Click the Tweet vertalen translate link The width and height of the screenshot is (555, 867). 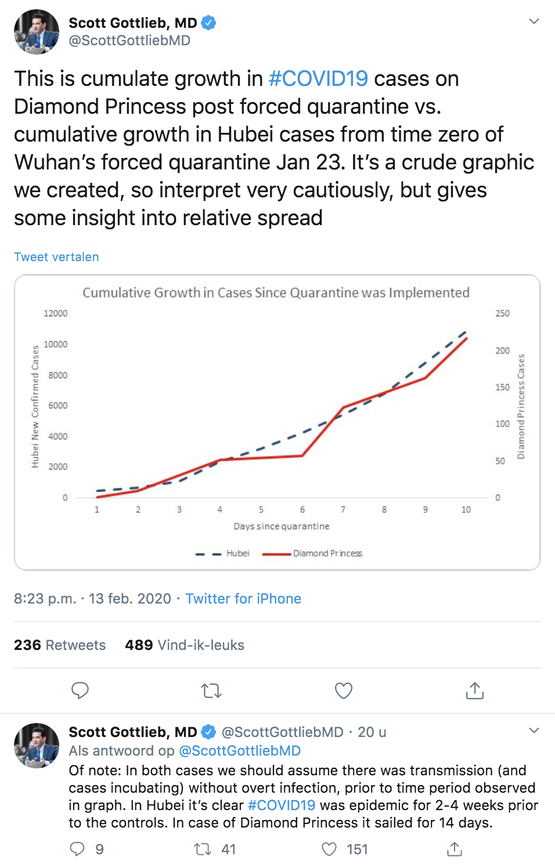point(56,257)
